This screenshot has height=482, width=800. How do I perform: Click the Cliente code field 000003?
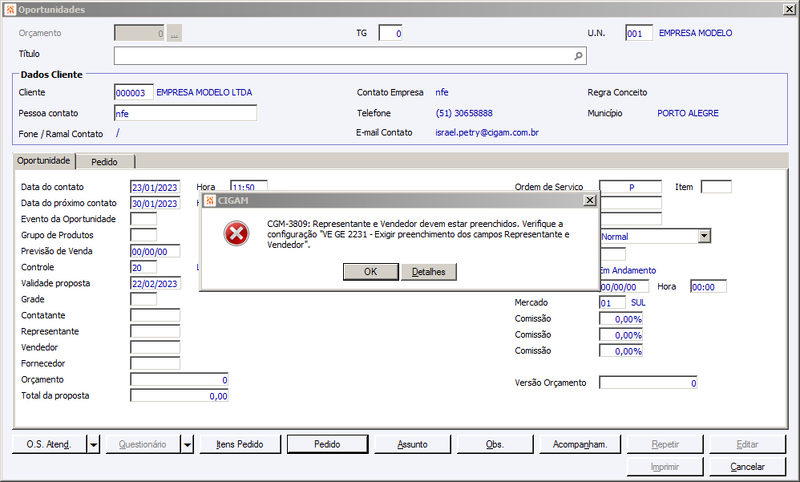[134, 93]
